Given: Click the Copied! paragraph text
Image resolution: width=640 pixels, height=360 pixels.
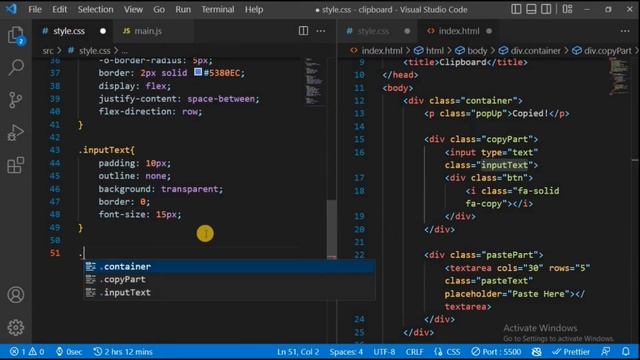Looking at the screenshot, I should tap(530, 113).
